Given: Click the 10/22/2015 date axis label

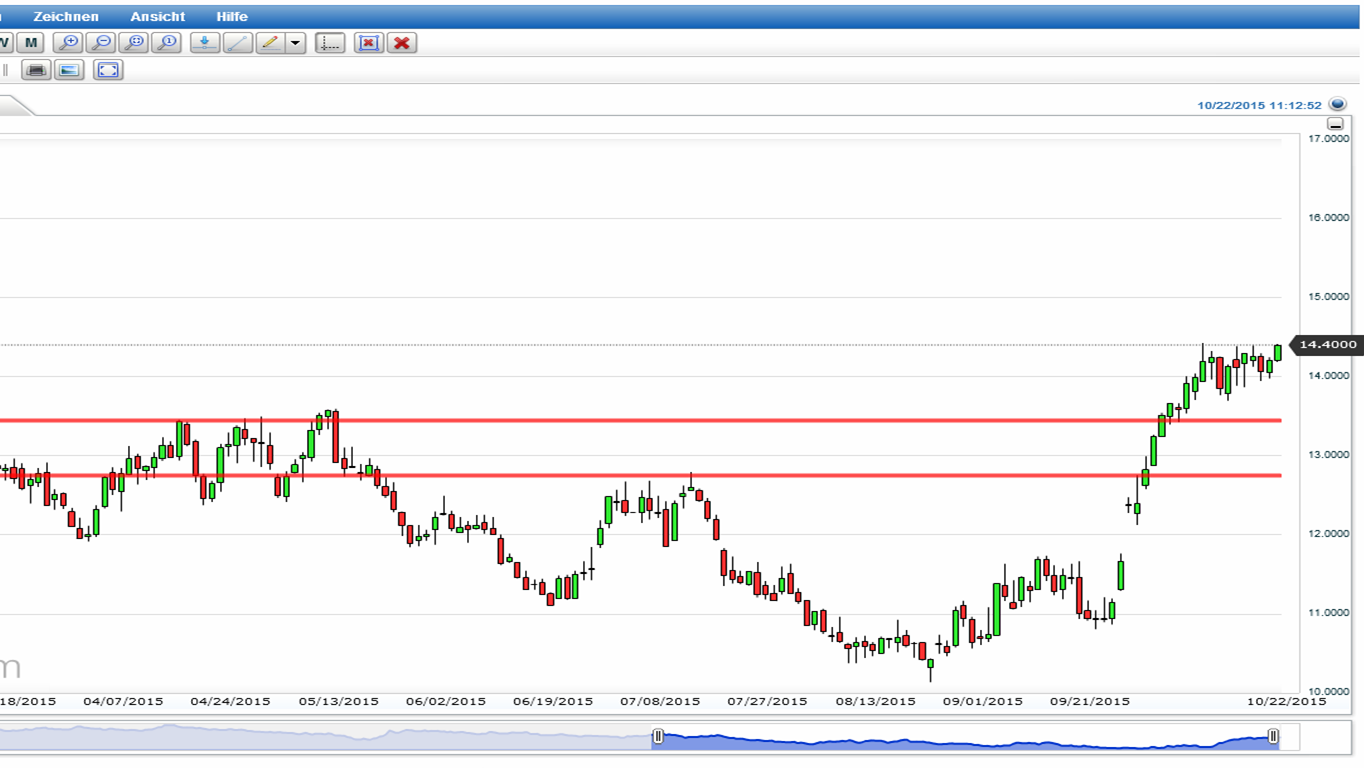Looking at the screenshot, I should coord(1287,702).
